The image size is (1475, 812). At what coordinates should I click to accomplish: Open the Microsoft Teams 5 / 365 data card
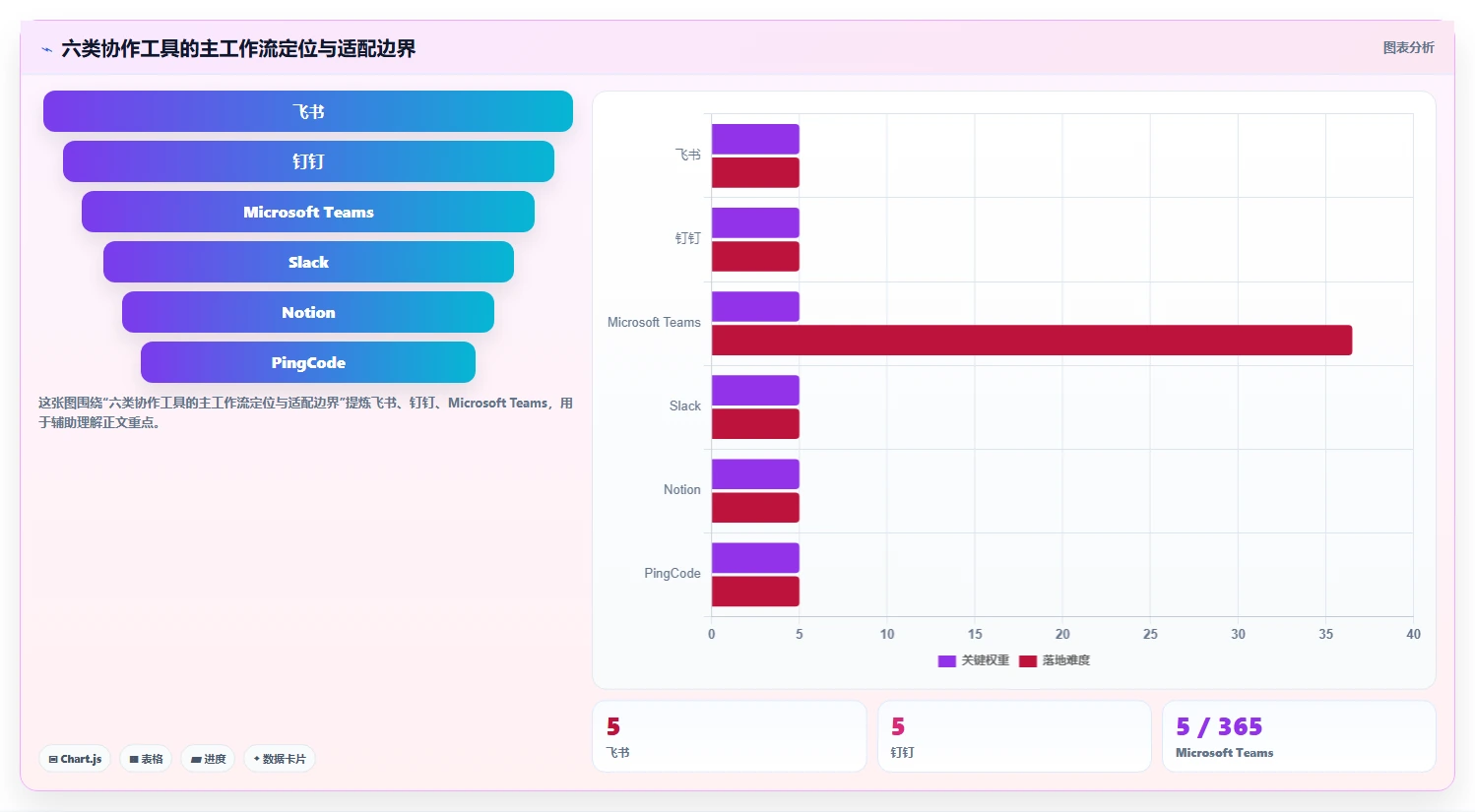[x=1299, y=736]
